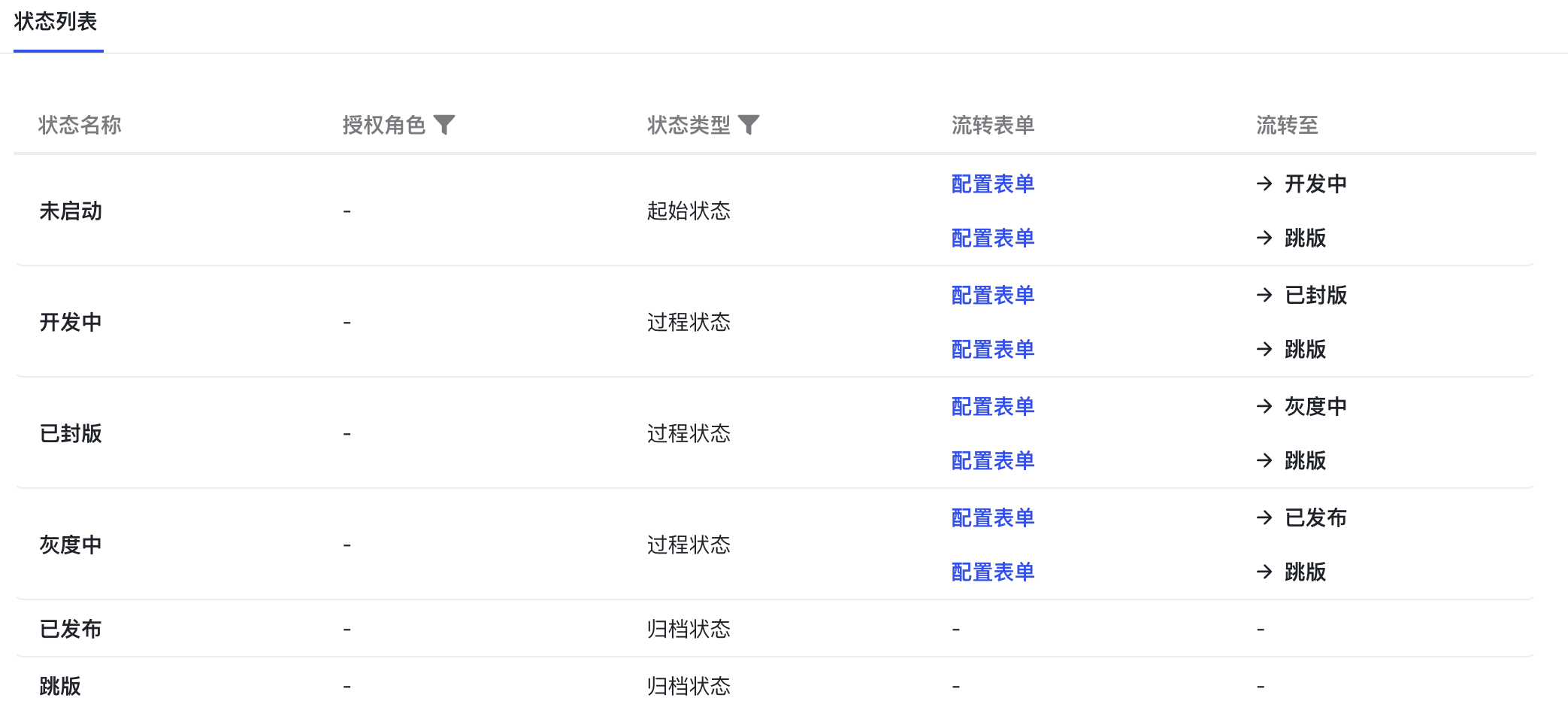The width and height of the screenshot is (1568, 710).
Task: Open the 状态类型 column filter icon
Action: [749, 124]
